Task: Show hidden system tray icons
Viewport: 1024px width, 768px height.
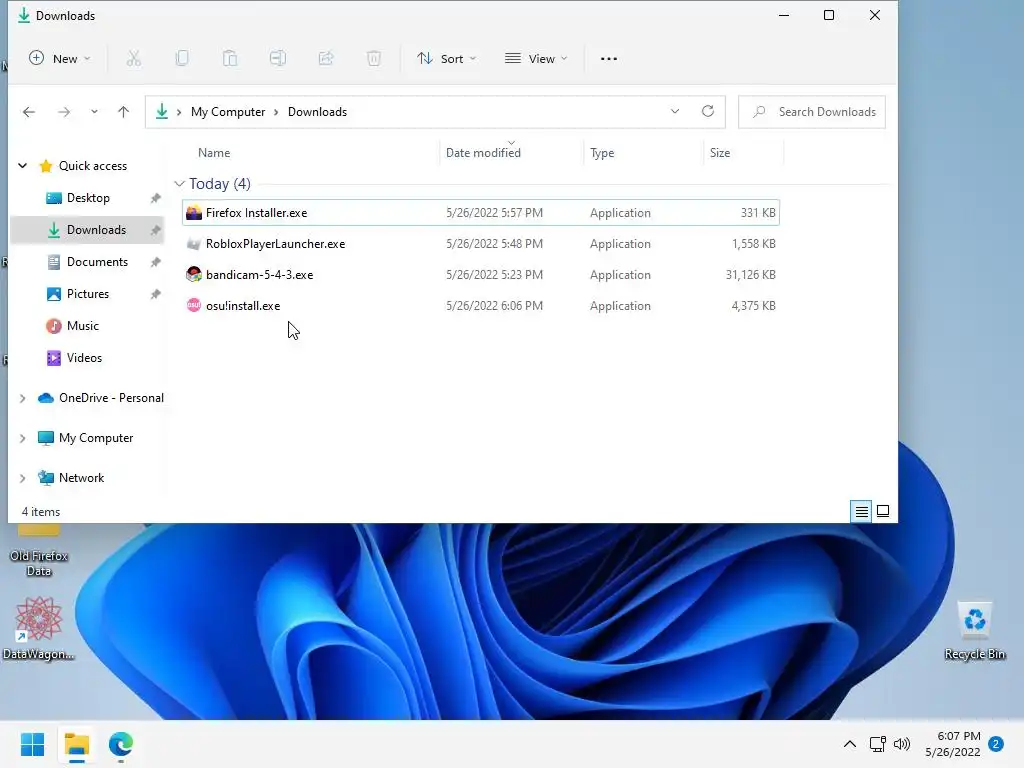Action: point(850,744)
